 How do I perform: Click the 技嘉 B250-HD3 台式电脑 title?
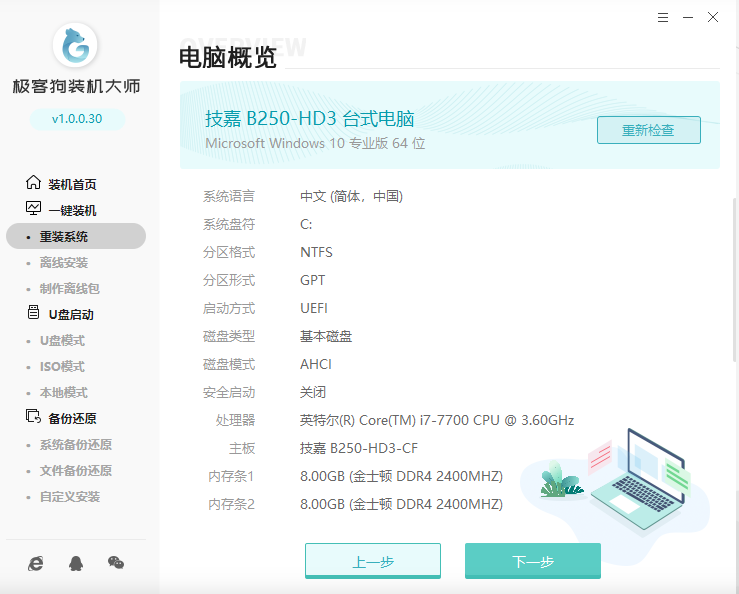310,119
